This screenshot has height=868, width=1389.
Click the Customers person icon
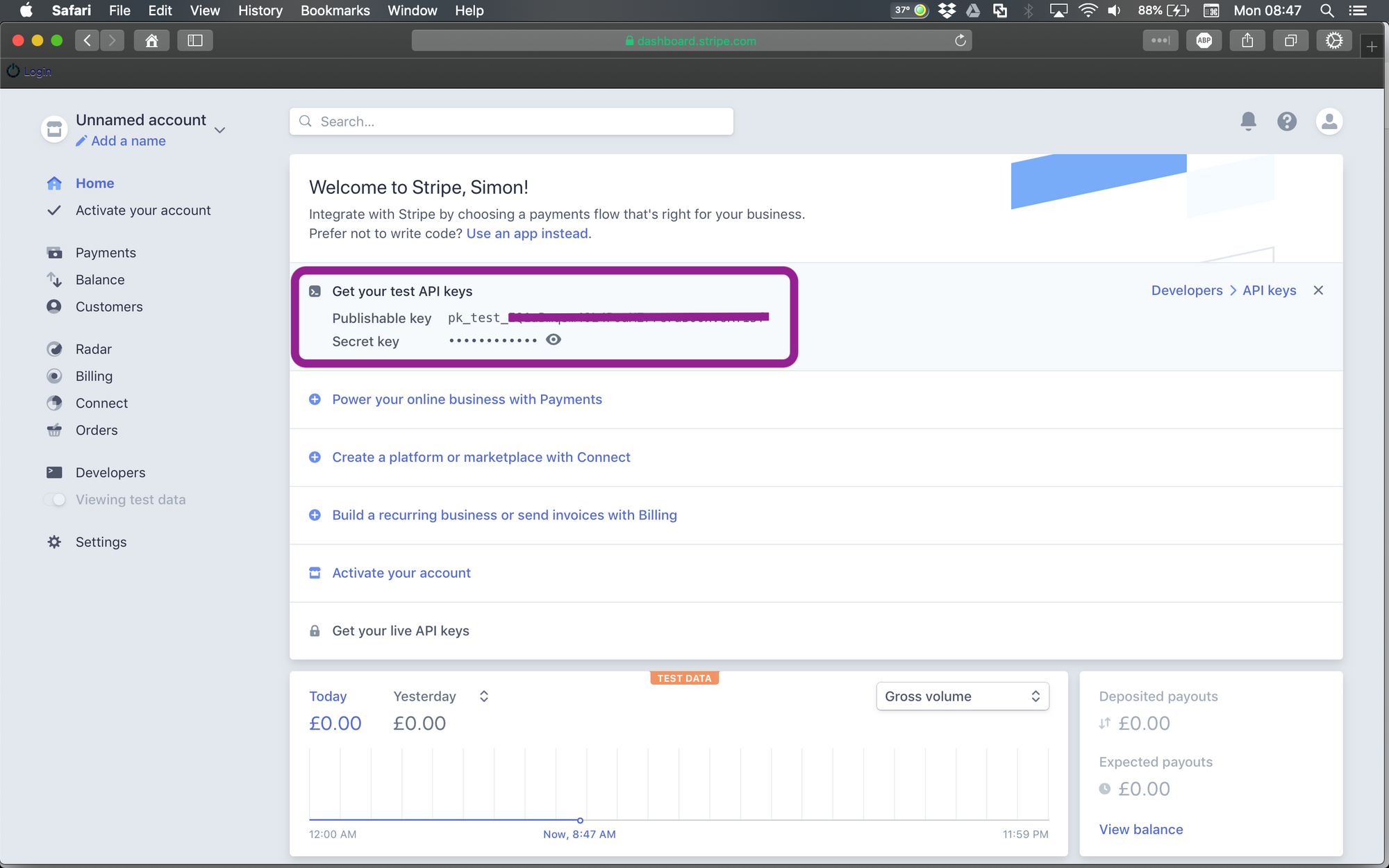click(54, 307)
